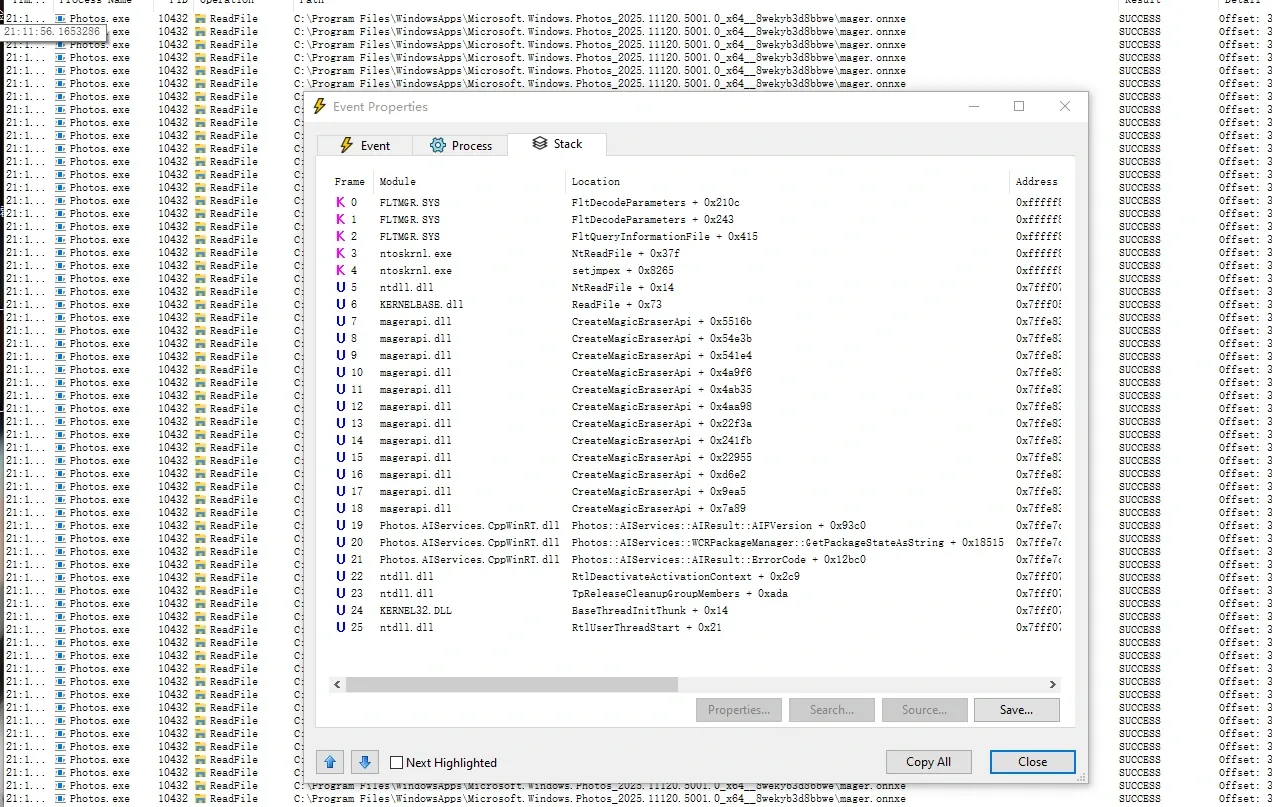Select user frame 5 U icon ntdll.dll
Screen dimensions: 1272x807
tap(341, 287)
